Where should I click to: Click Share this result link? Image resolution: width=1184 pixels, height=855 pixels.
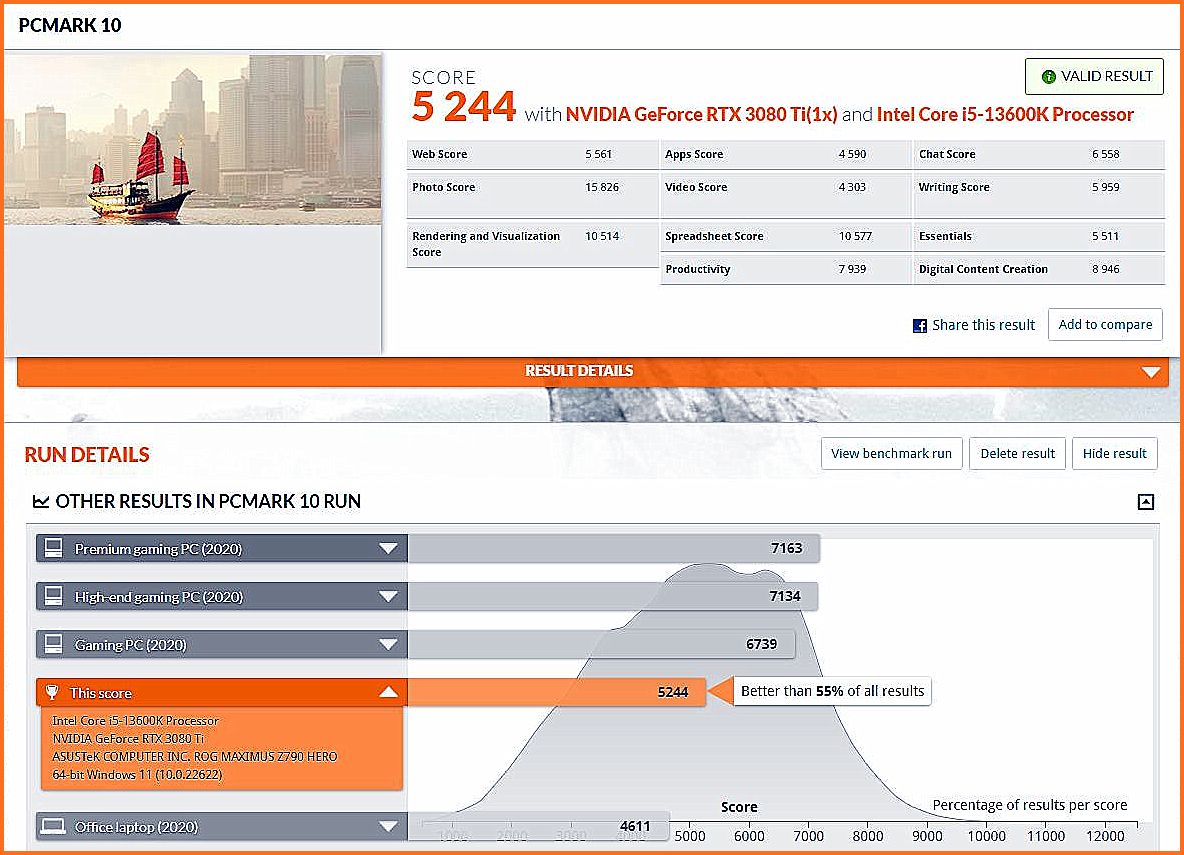pos(983,325)
